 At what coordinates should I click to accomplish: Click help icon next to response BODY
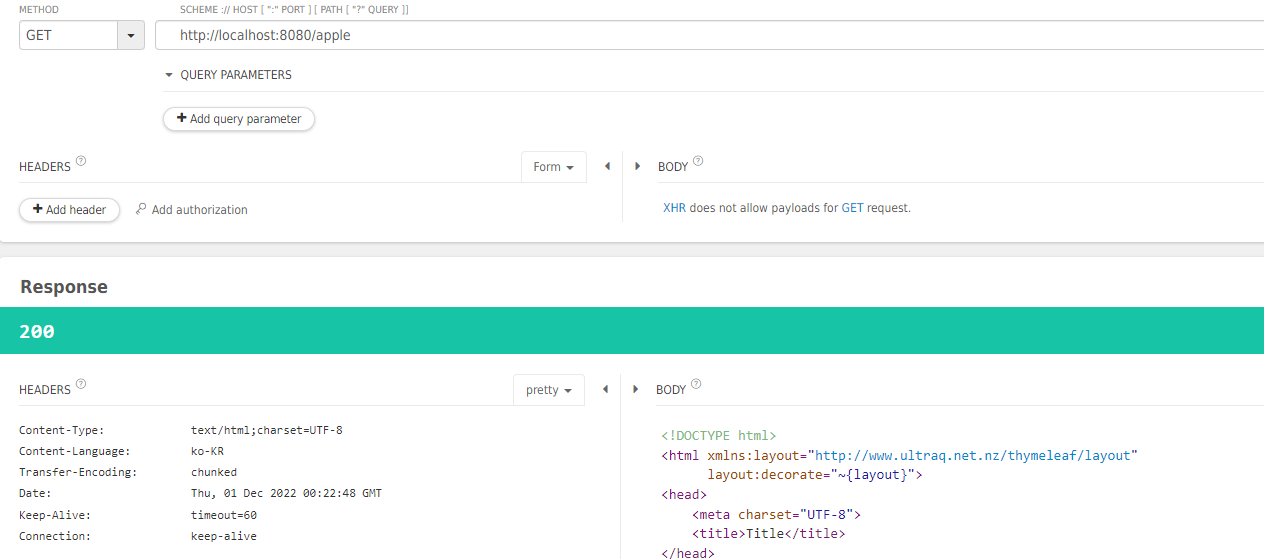696,384
